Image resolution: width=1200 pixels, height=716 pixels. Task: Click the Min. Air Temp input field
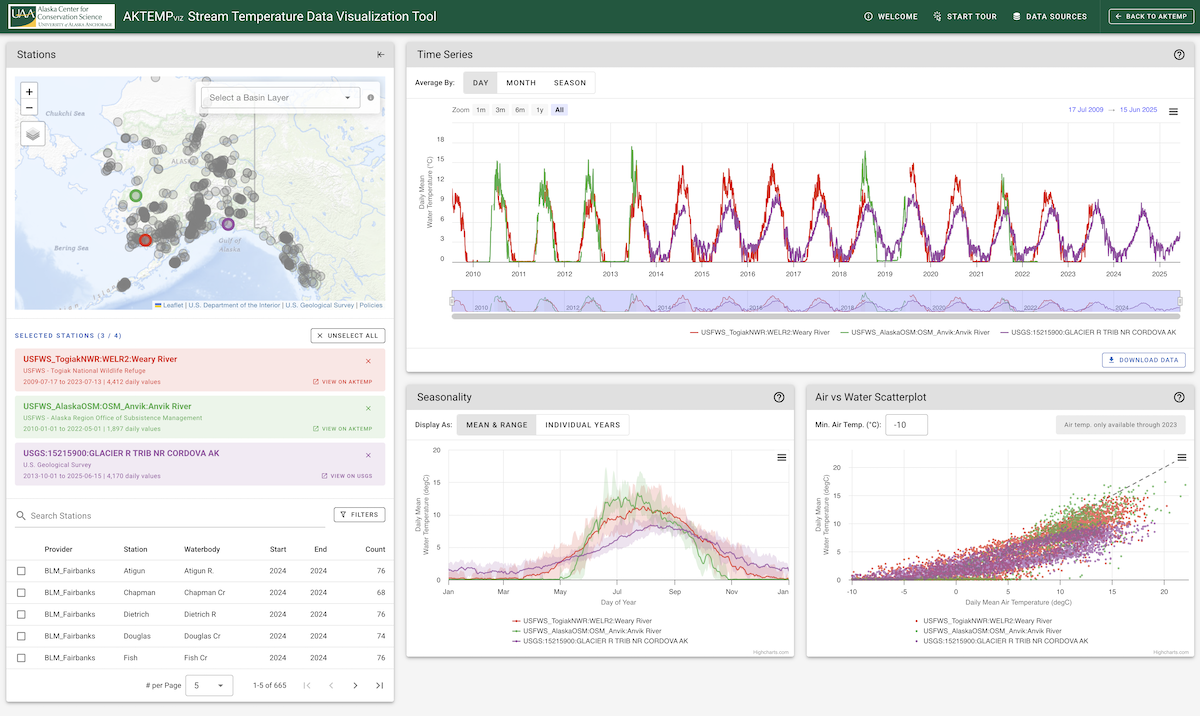coord(907,425)
